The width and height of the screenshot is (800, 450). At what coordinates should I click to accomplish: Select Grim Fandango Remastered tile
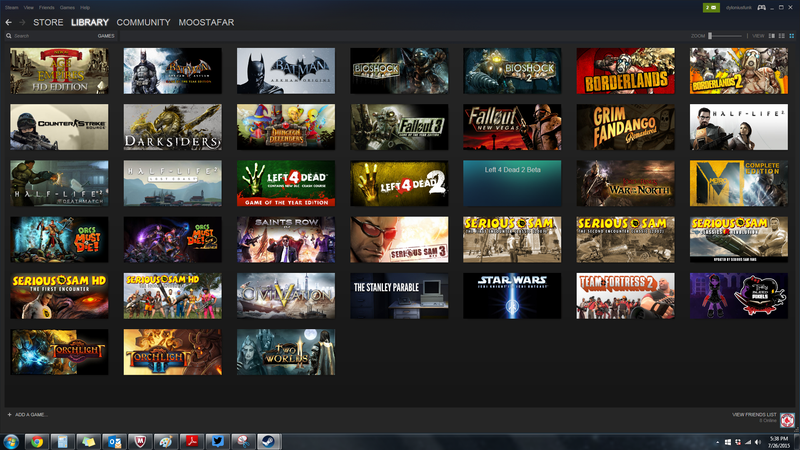pos(626,127)
